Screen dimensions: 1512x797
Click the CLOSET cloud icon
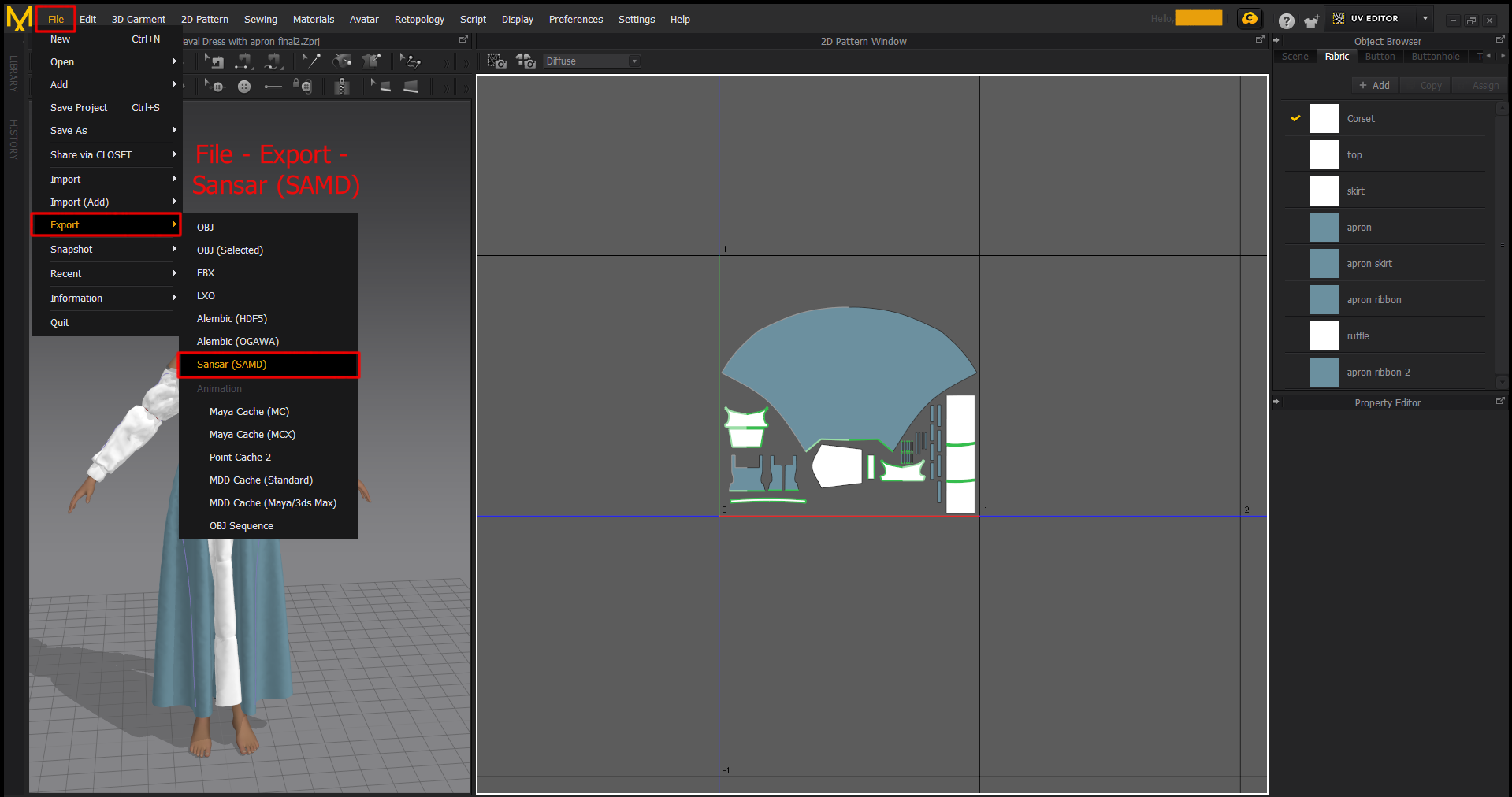[1250, 19]
